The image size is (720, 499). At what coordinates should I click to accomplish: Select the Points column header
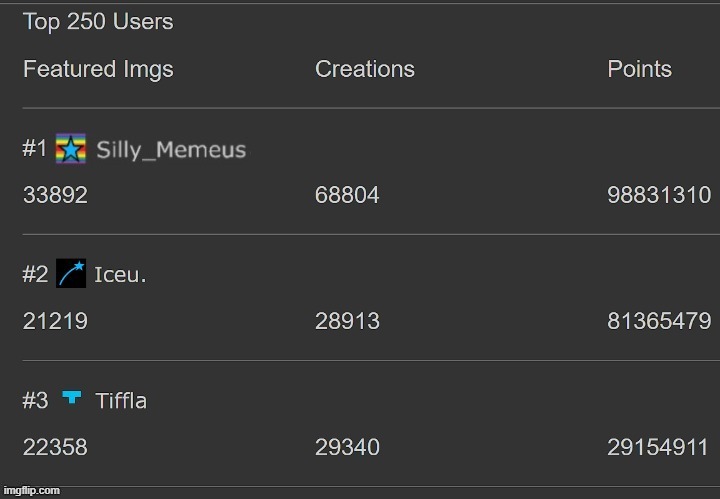pyautogui.click(x=639, y=69)
